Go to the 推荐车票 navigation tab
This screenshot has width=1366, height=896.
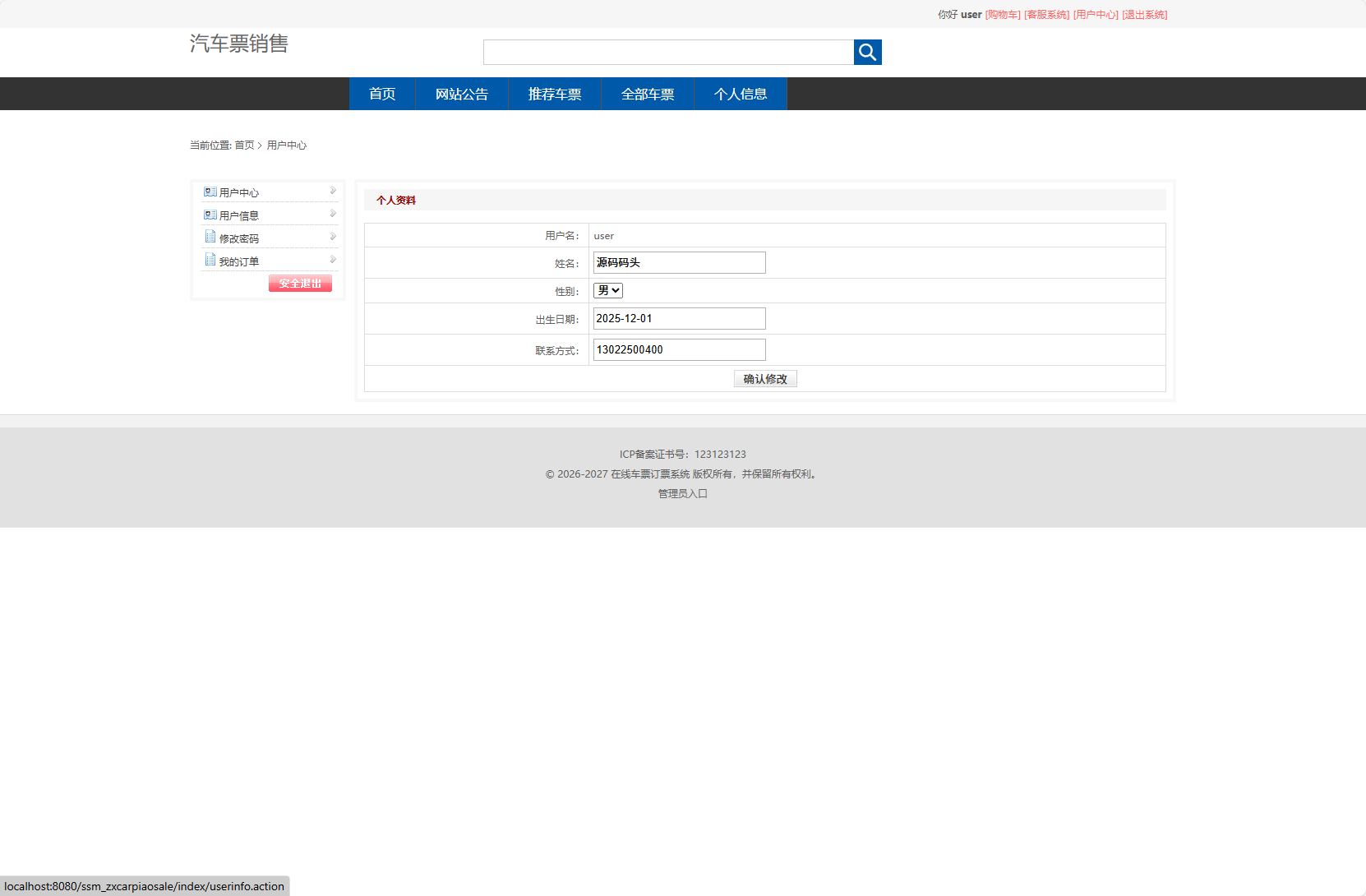[x=555, y=95]
